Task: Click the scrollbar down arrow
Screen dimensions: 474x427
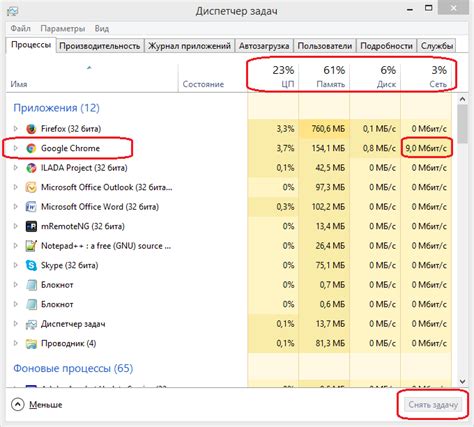Action: [x=462, y=381]
